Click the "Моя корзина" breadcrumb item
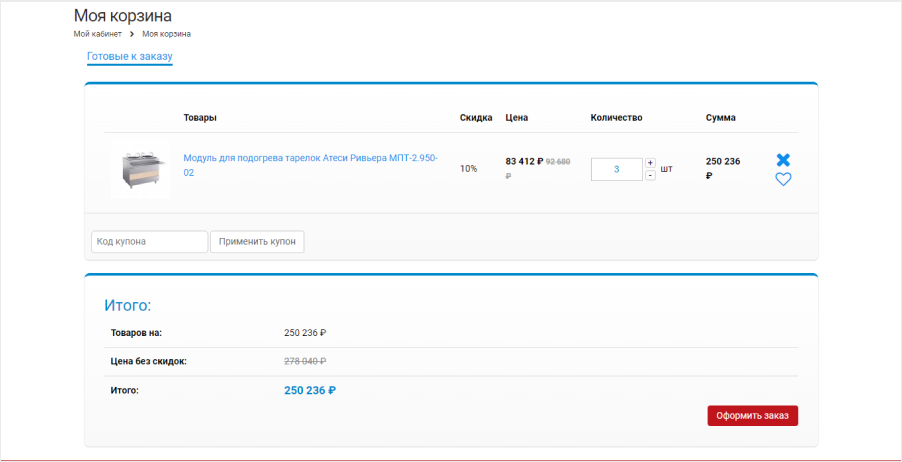The height and width of the screenshot is (462, 902). point(166,34)
